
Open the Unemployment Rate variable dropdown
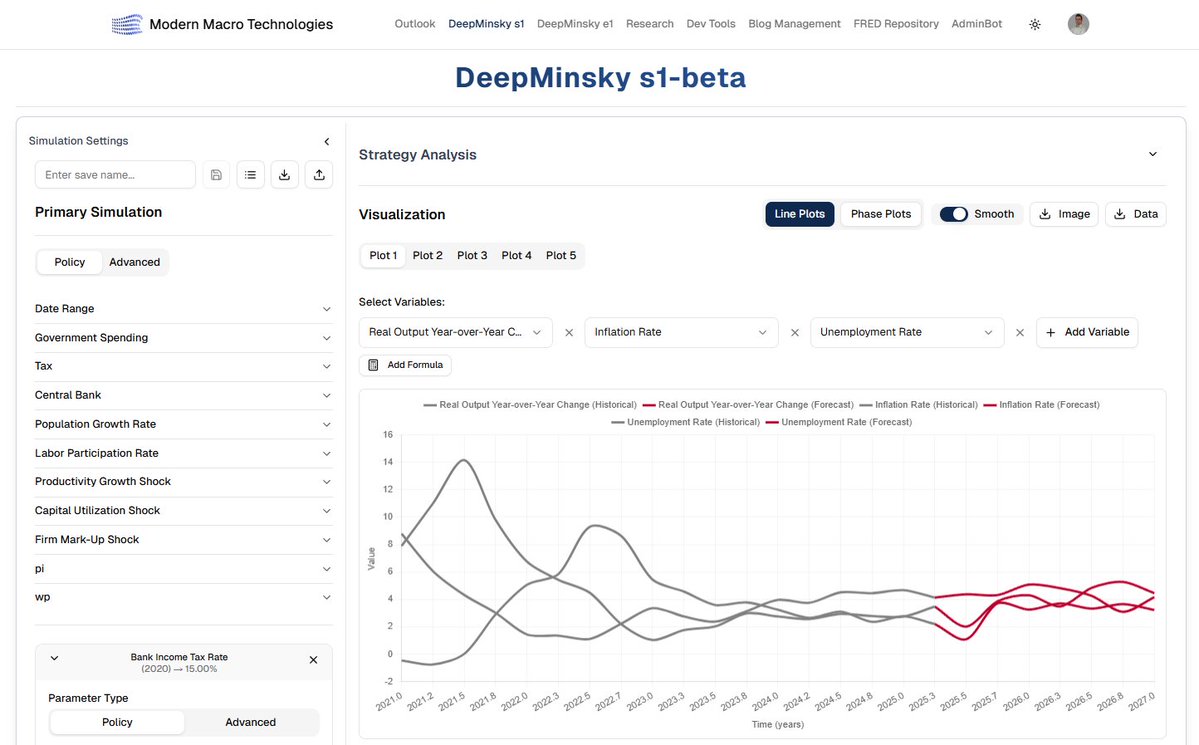[x=906, y=333]
